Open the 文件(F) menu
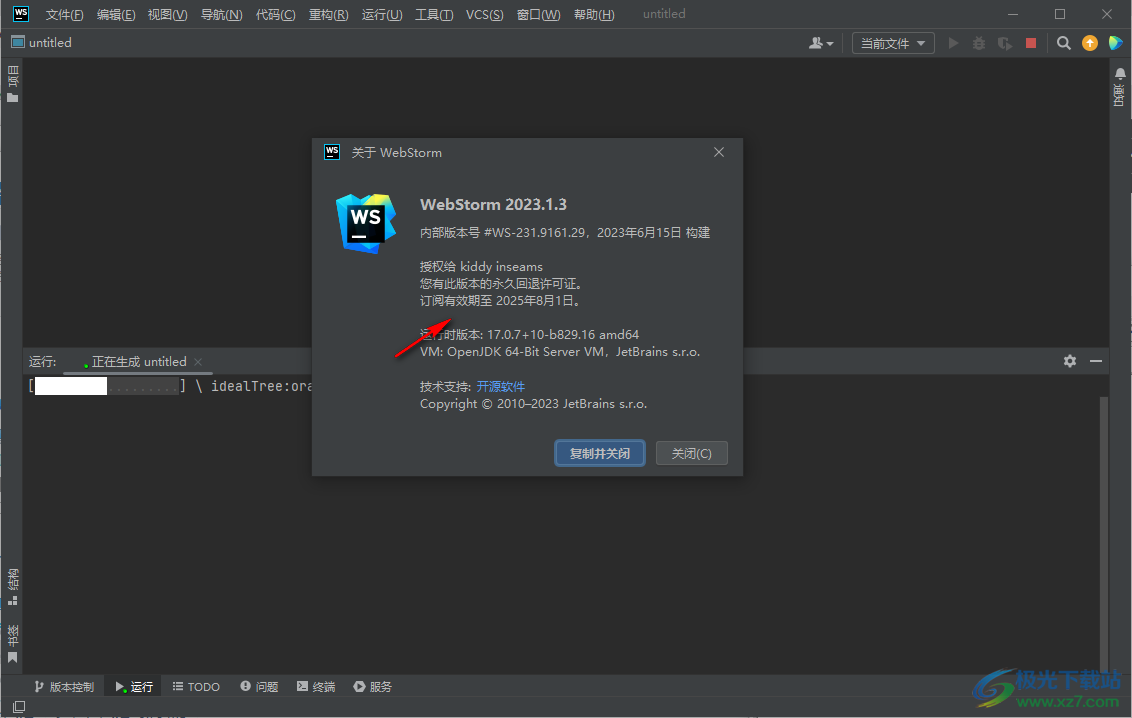The image size is (1132, 718). tap(64, 14)
